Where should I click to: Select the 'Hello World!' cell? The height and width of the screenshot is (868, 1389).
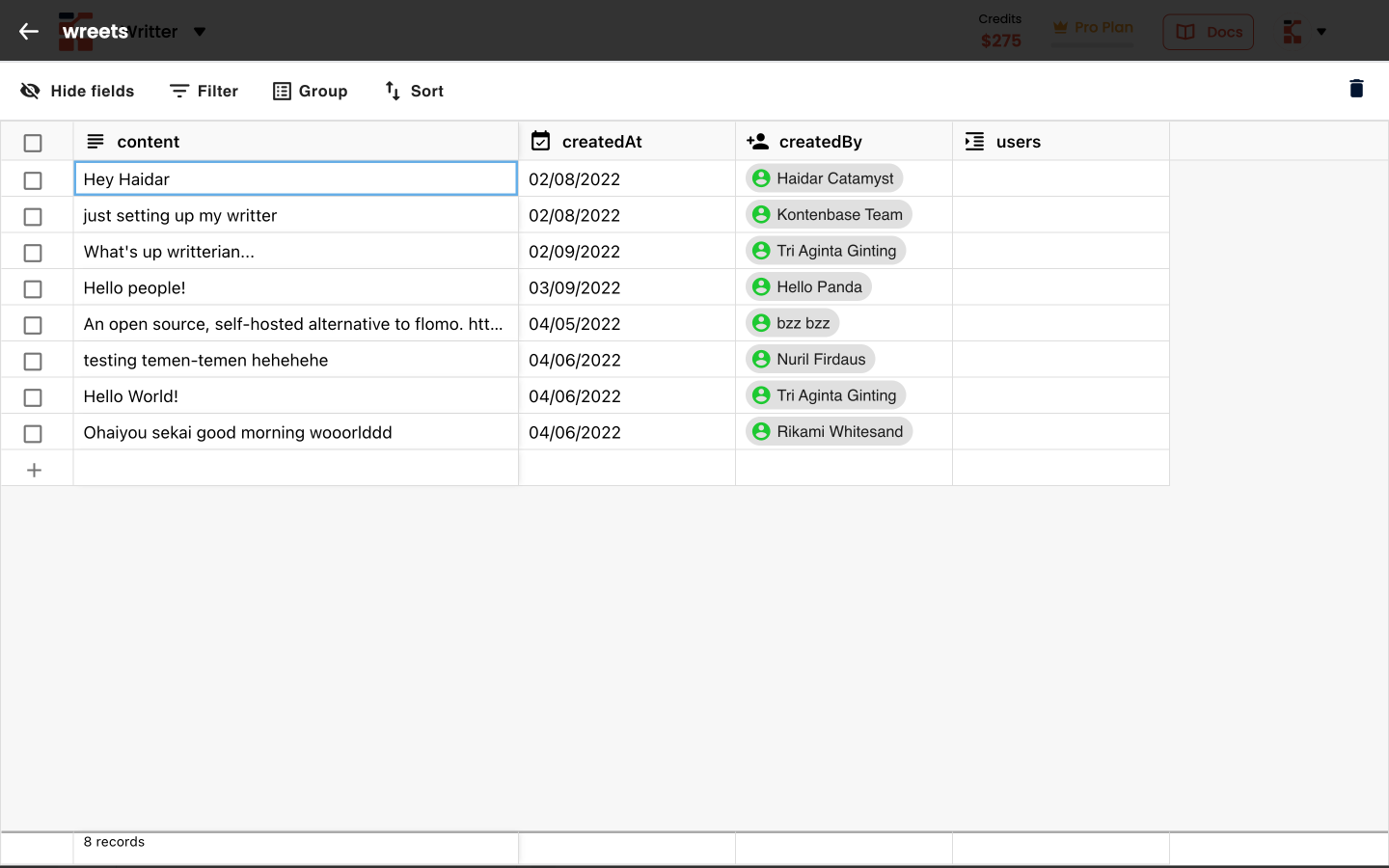[x=296, y=395]
